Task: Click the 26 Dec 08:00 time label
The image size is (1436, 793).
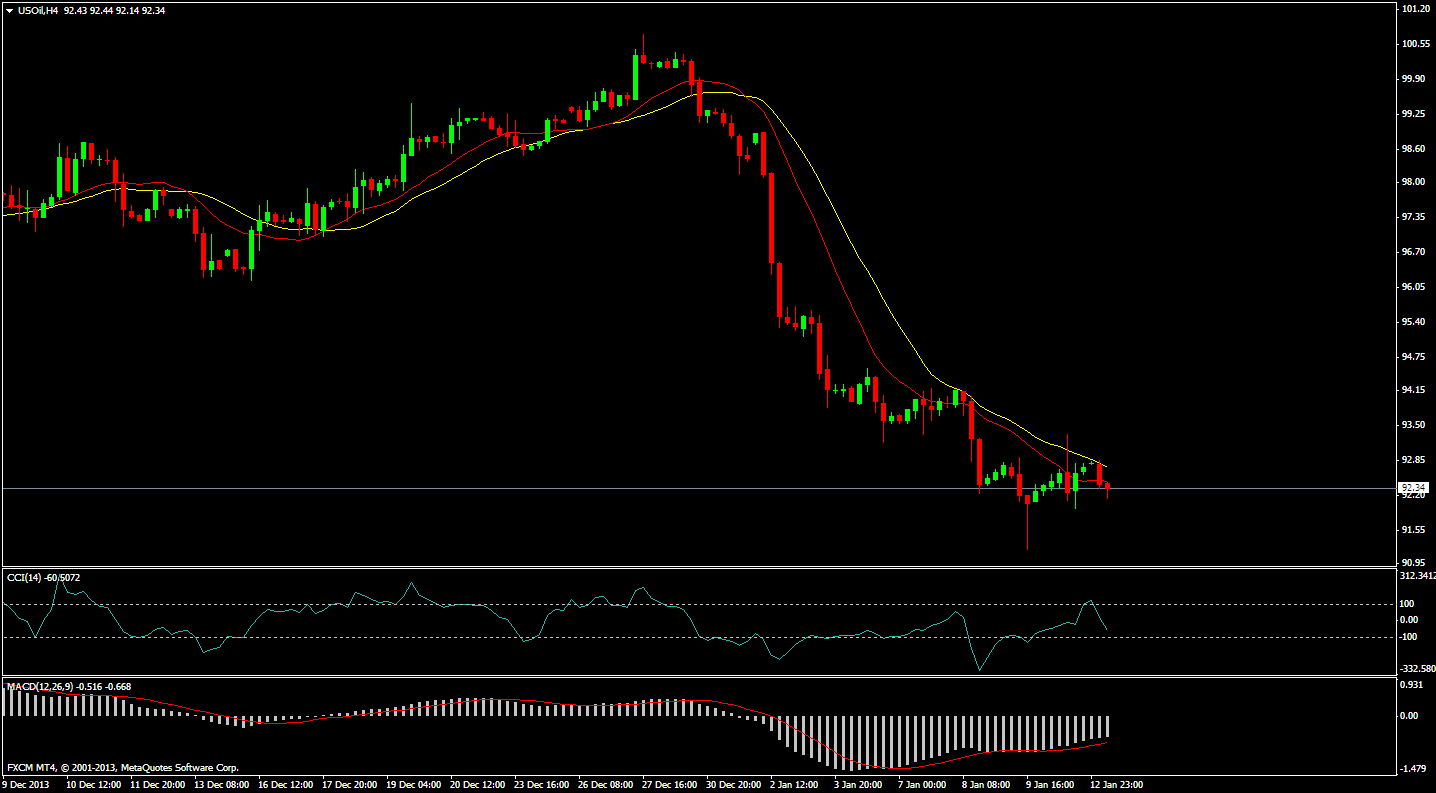Action: pos(605,785)
